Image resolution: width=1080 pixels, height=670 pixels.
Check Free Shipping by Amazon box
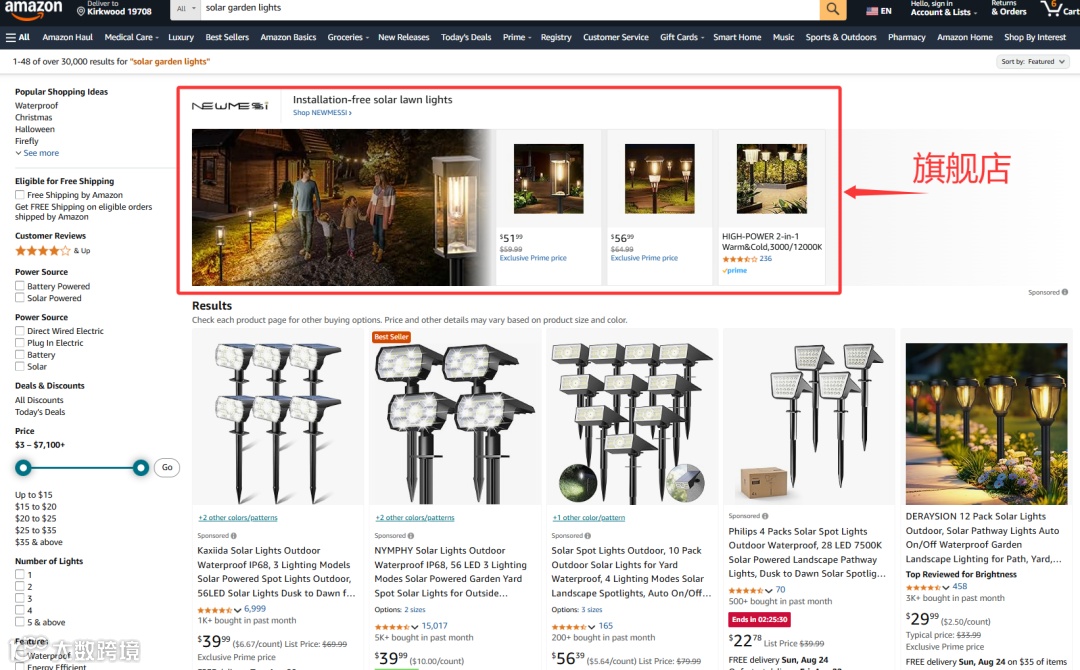[x=20, y=195]
